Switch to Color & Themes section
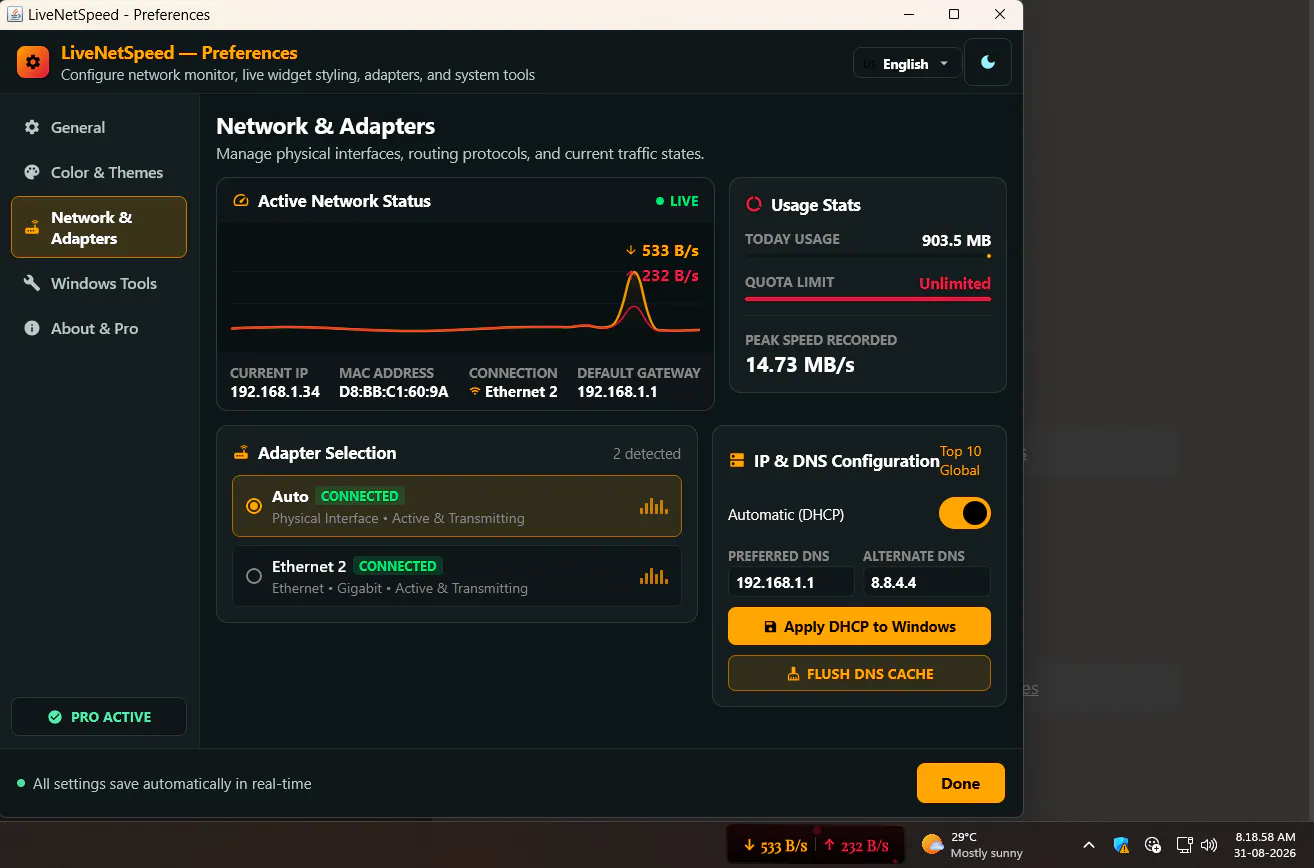The image size is (1314, 868). click(x=98, y=172)
